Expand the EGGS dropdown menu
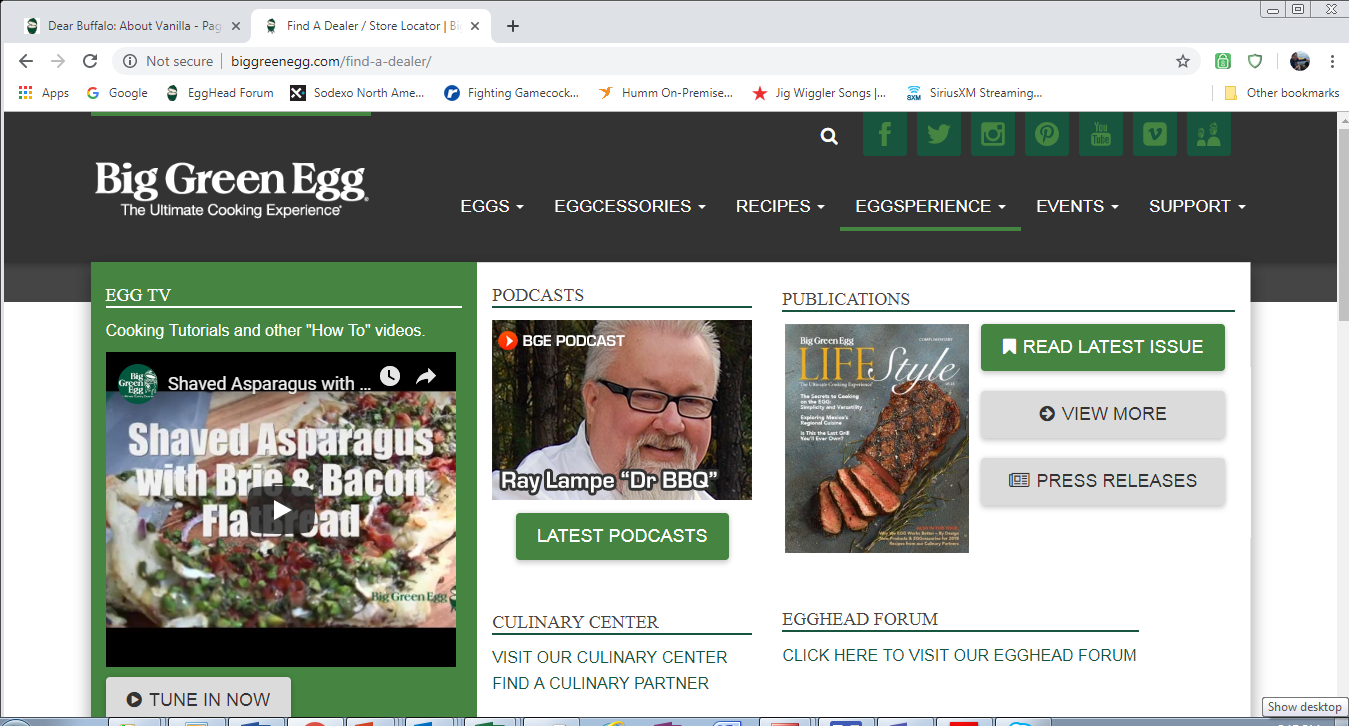1349x726 pixels. point(492,206)
